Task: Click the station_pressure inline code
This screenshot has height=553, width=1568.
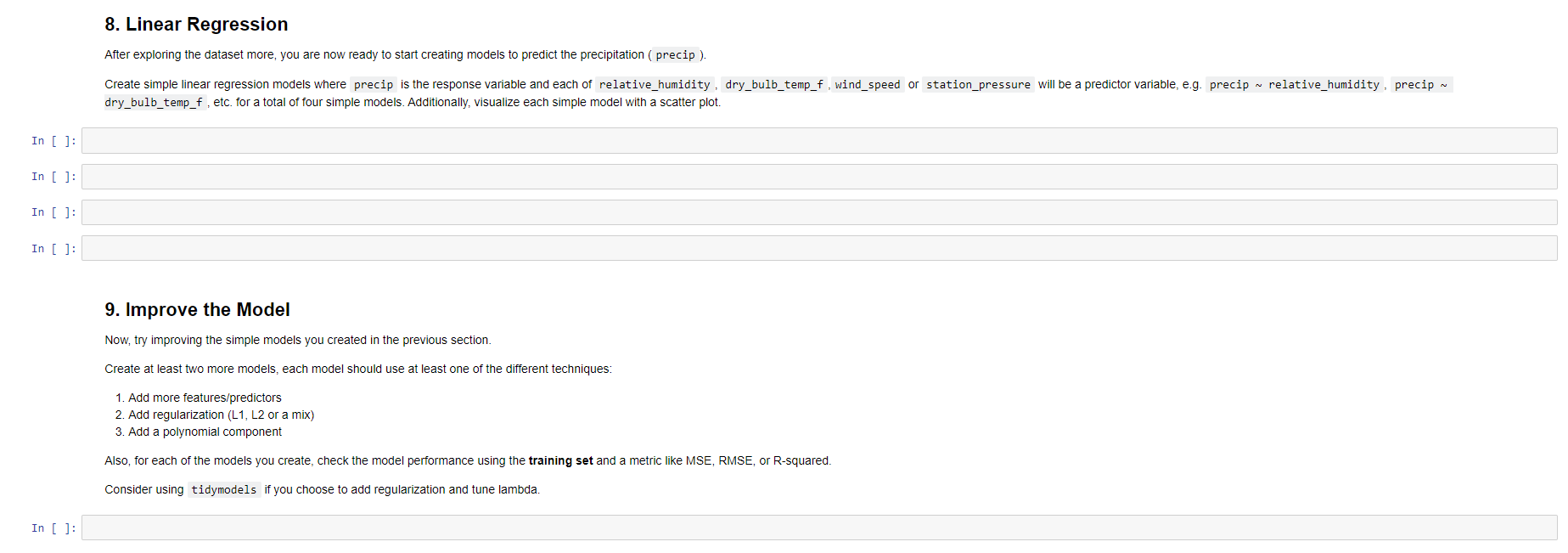Action: coord(978,84)
